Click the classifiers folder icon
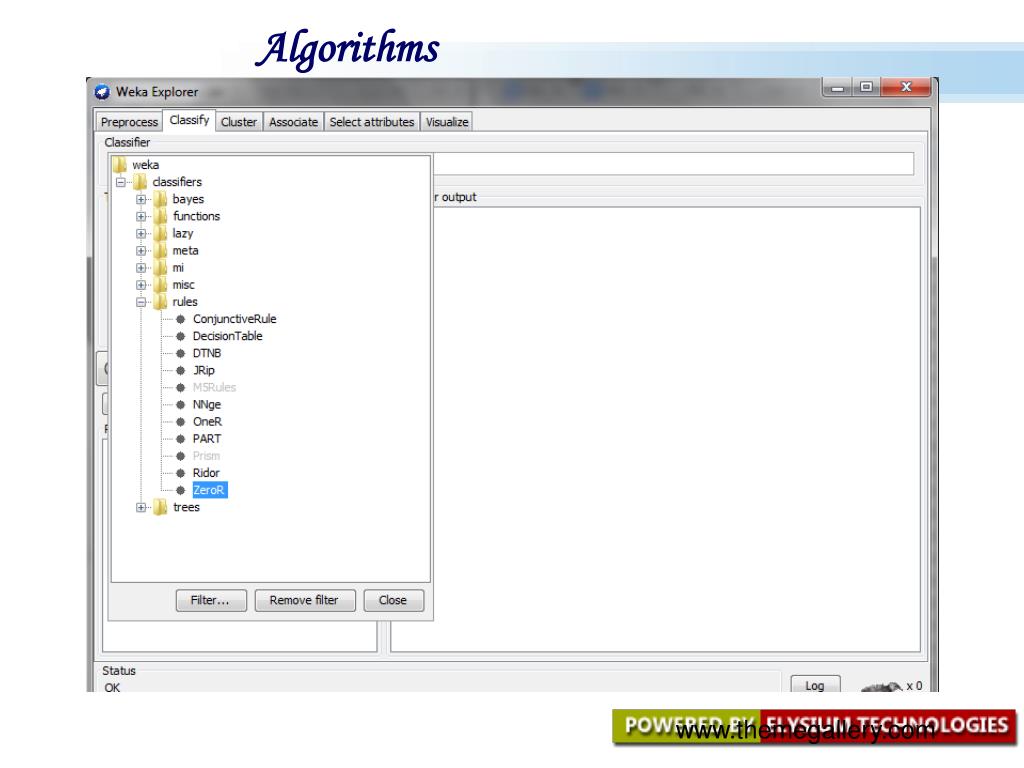Screen dimensions: 1024x768 [140, 182]
